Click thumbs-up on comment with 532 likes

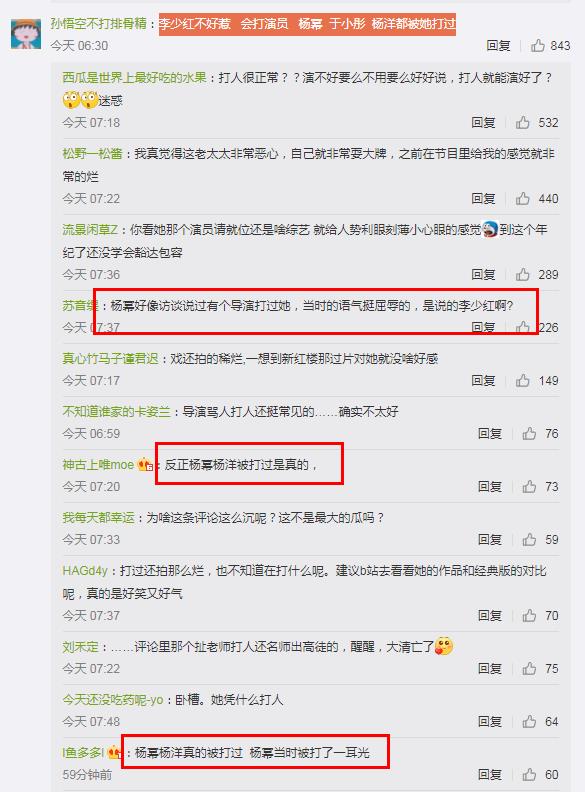click(x=522, y=123)
